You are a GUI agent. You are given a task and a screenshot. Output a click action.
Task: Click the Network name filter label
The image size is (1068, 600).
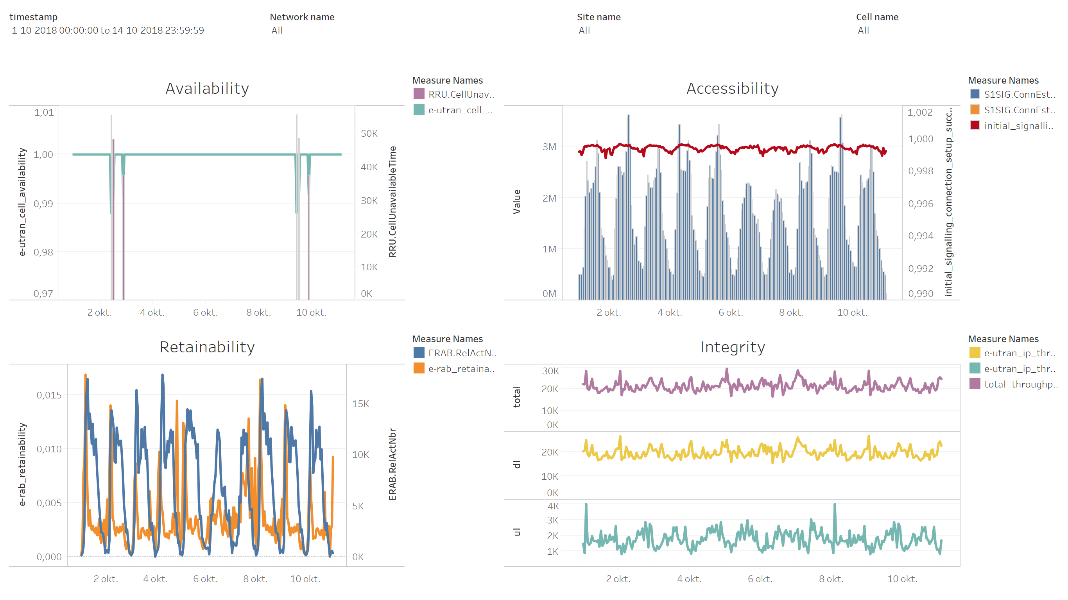pyautogui.click(x=302, y=17)
